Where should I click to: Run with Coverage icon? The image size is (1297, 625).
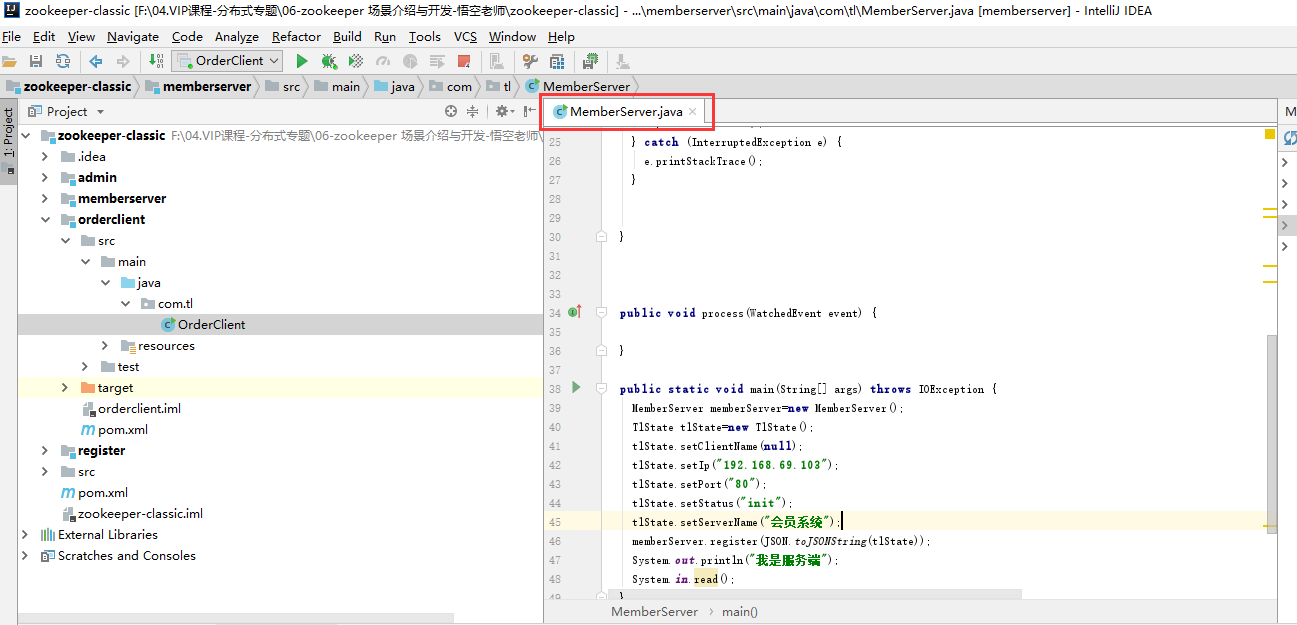[x=356, y=61]
